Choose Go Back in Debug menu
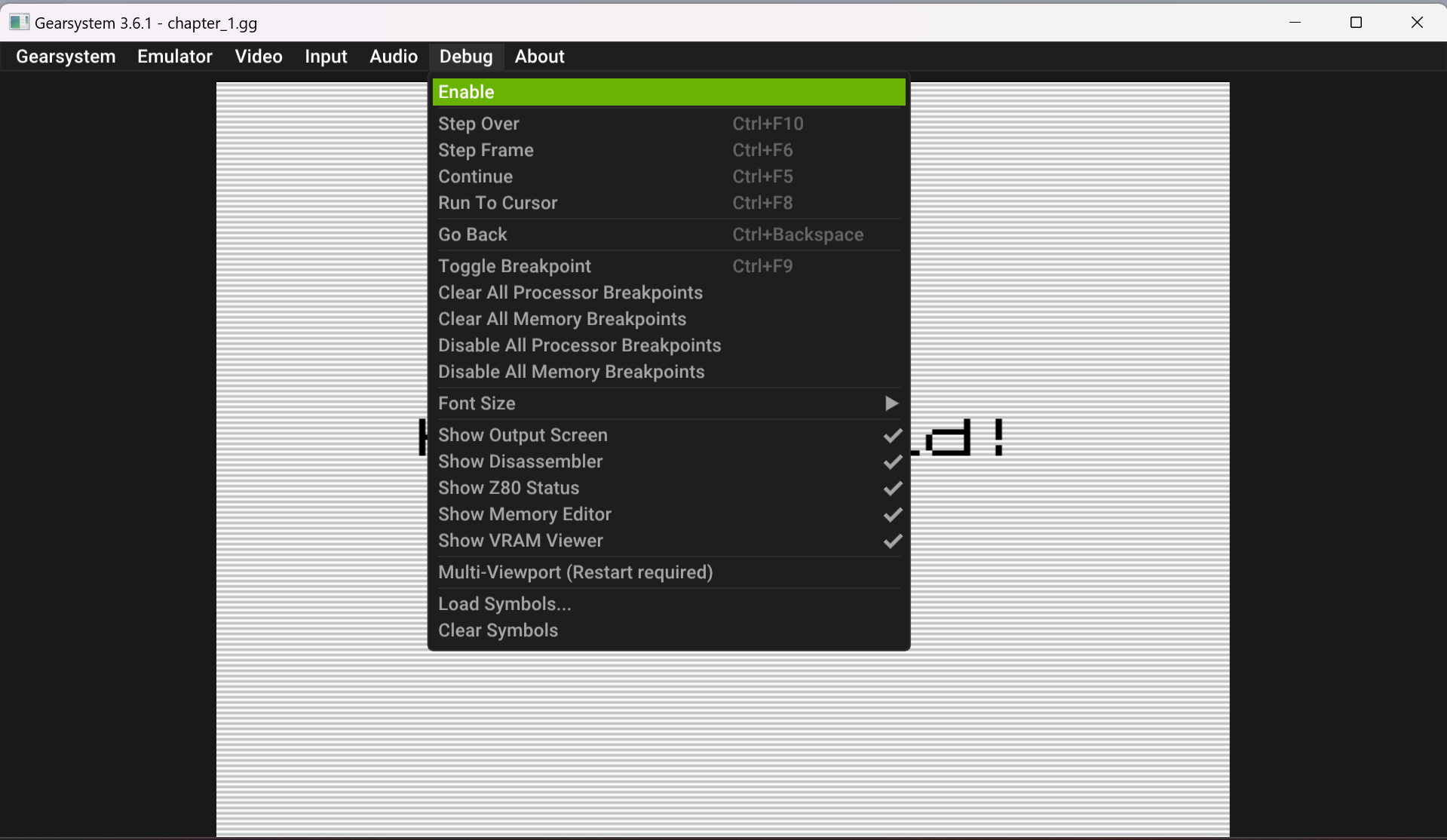This screenshot has height=840, width=1447. click(669, 235)
